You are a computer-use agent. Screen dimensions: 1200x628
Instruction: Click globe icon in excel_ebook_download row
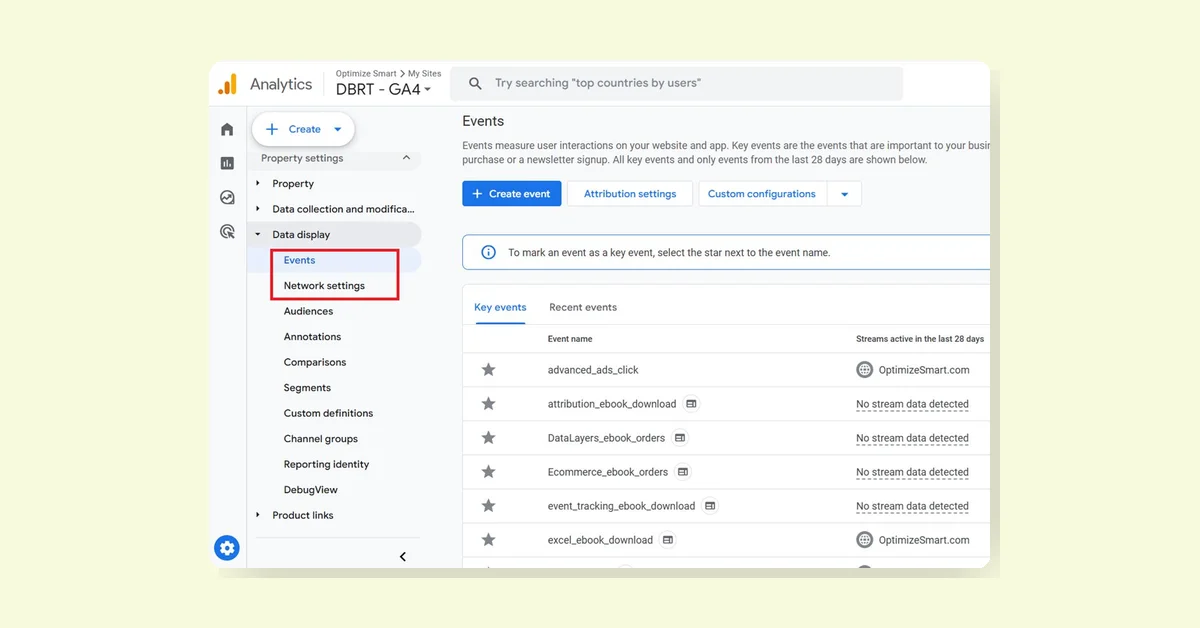tap(865, 540)
